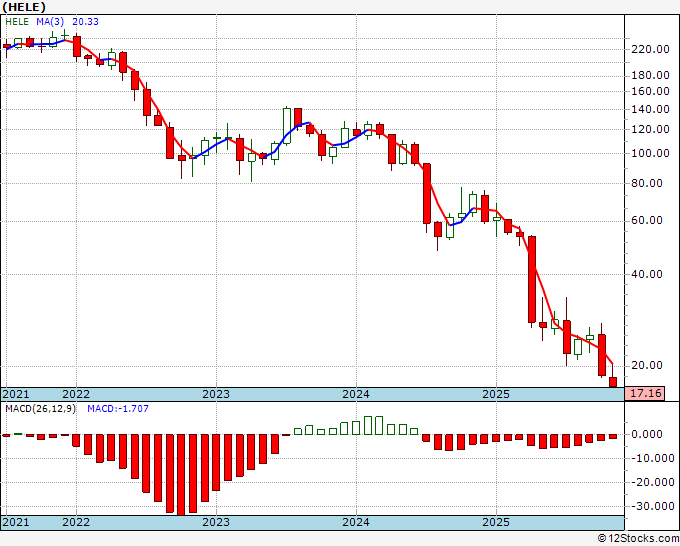Click the 160.00 price axis label
Image resolution: width=680 pixels, height=546 pixels.
pyautogui.click(x=650, y=91)
